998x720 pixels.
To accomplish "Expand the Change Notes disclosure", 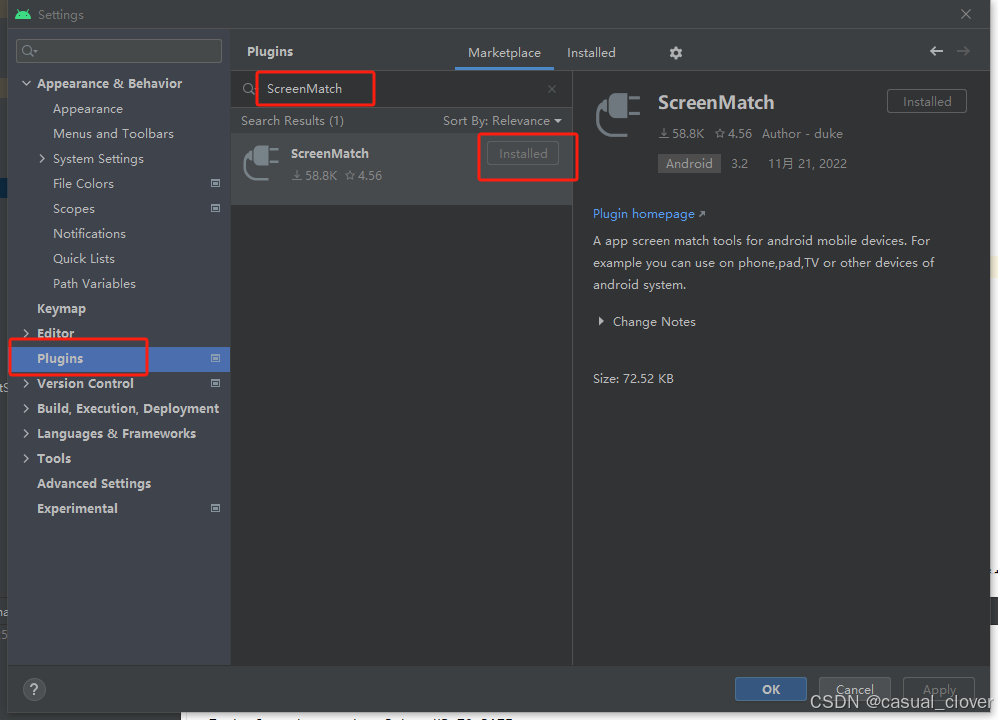I will [600, 321].
